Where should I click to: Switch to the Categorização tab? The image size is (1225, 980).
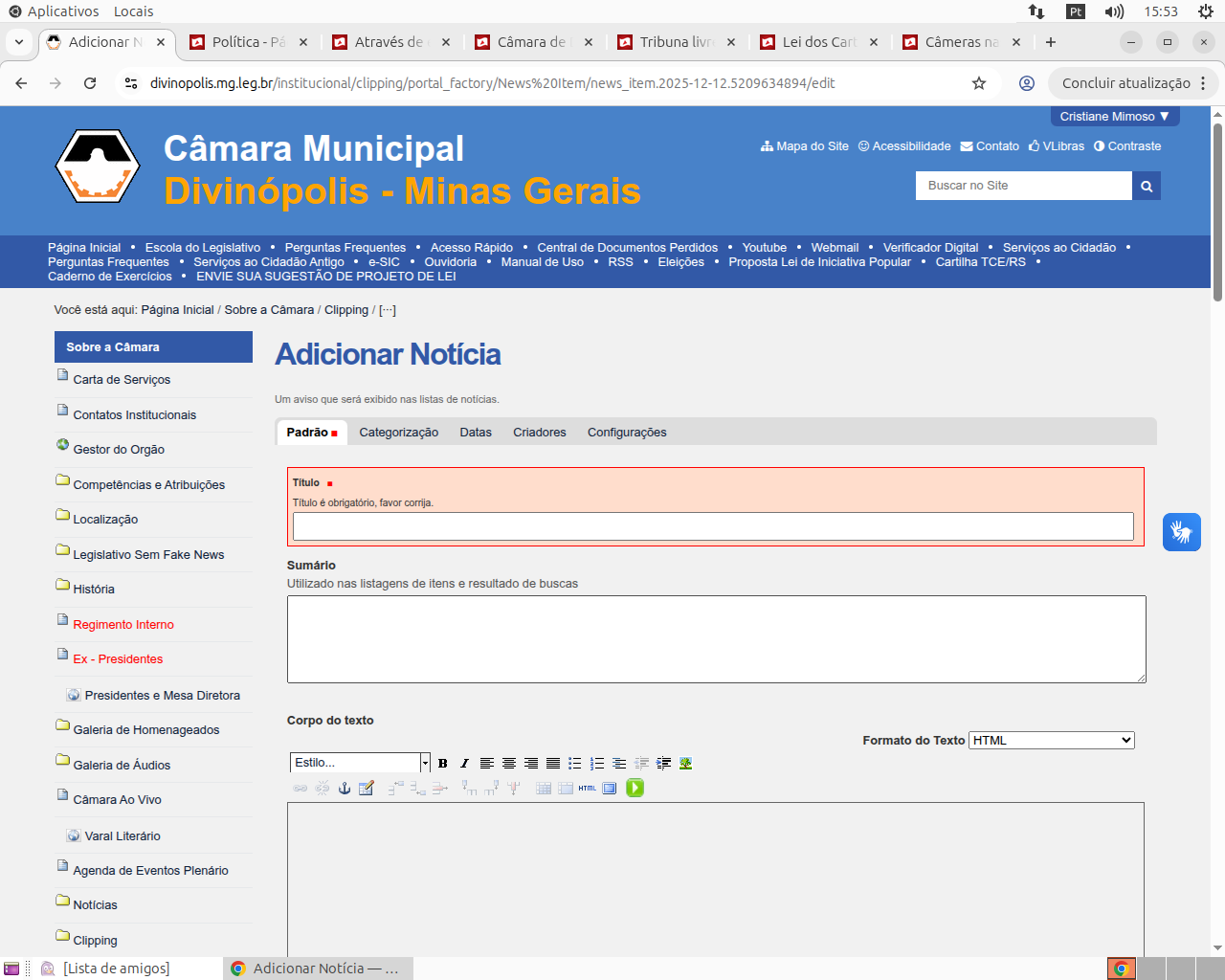click(398, 433)
